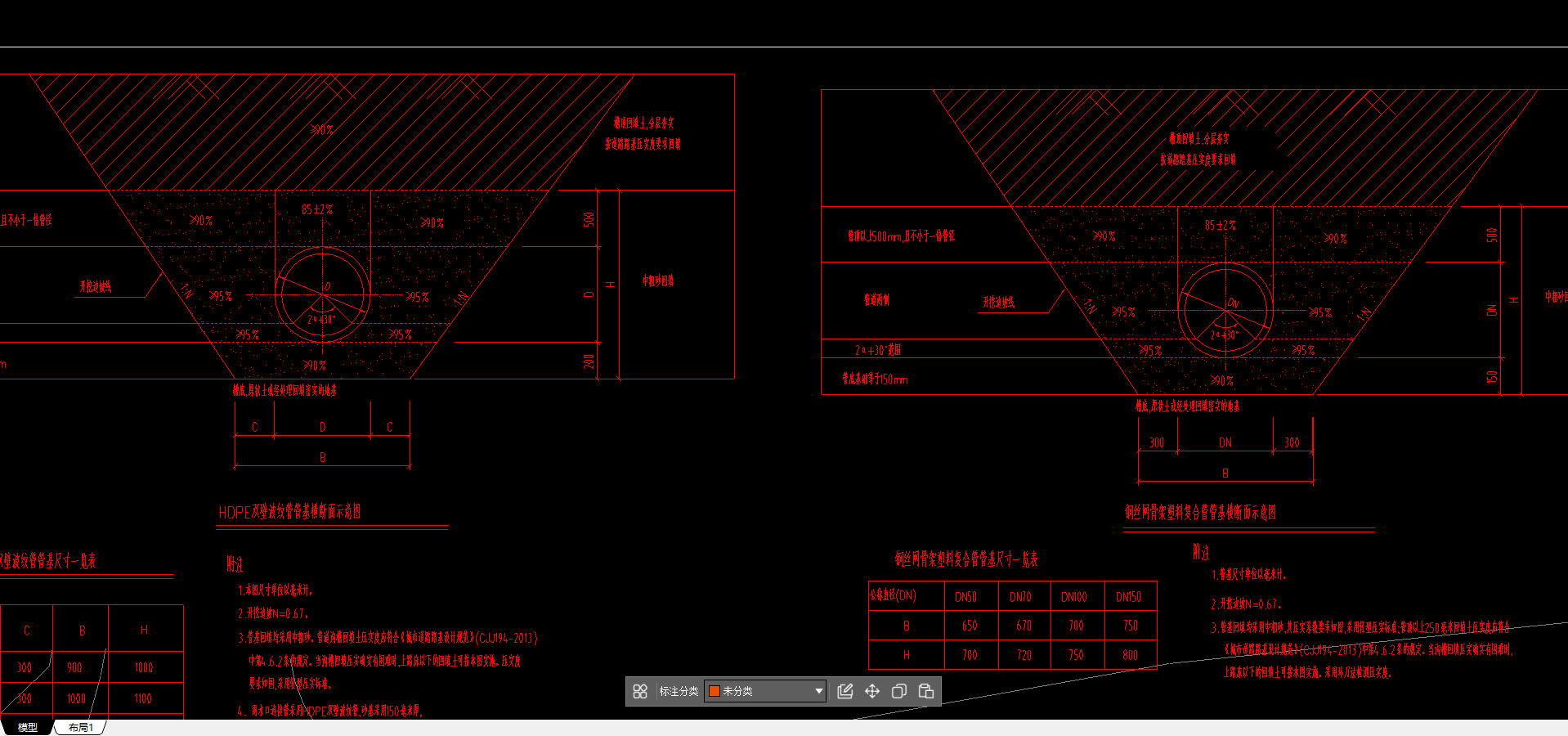
Task: Click table cell value 800
Action: coord(1130,655)
